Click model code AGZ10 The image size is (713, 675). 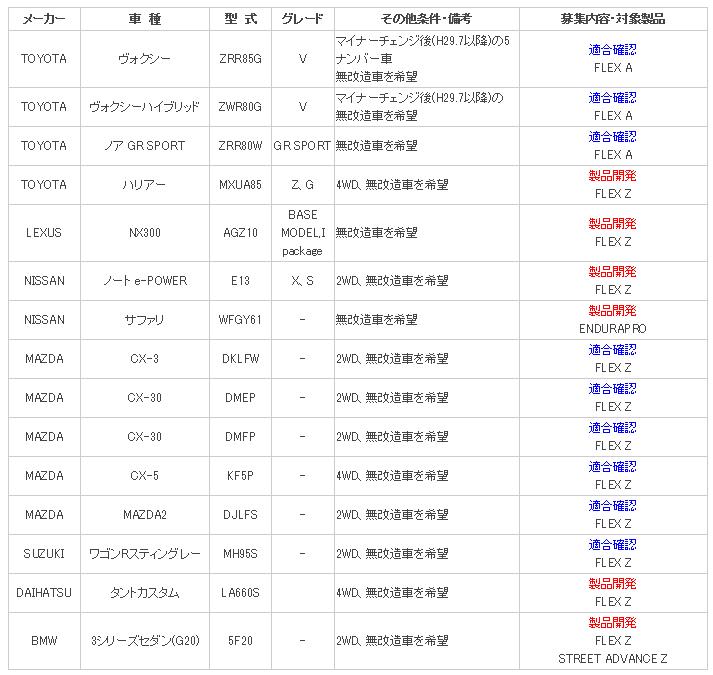[x=240, y=233]
